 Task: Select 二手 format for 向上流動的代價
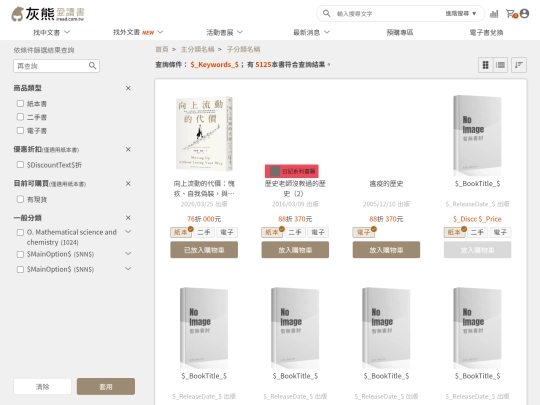pyautogui.click(x=204, y=232)
